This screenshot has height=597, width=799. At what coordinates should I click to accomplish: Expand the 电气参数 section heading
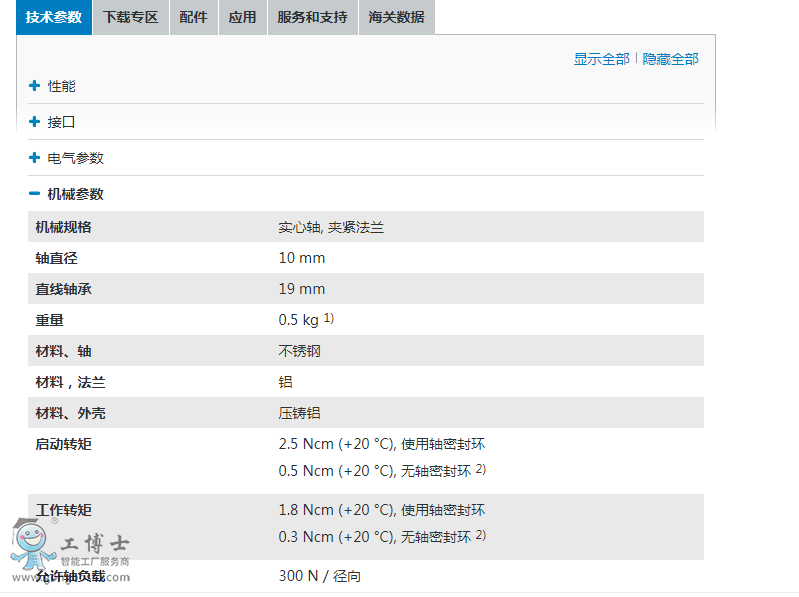click(76, 158)
